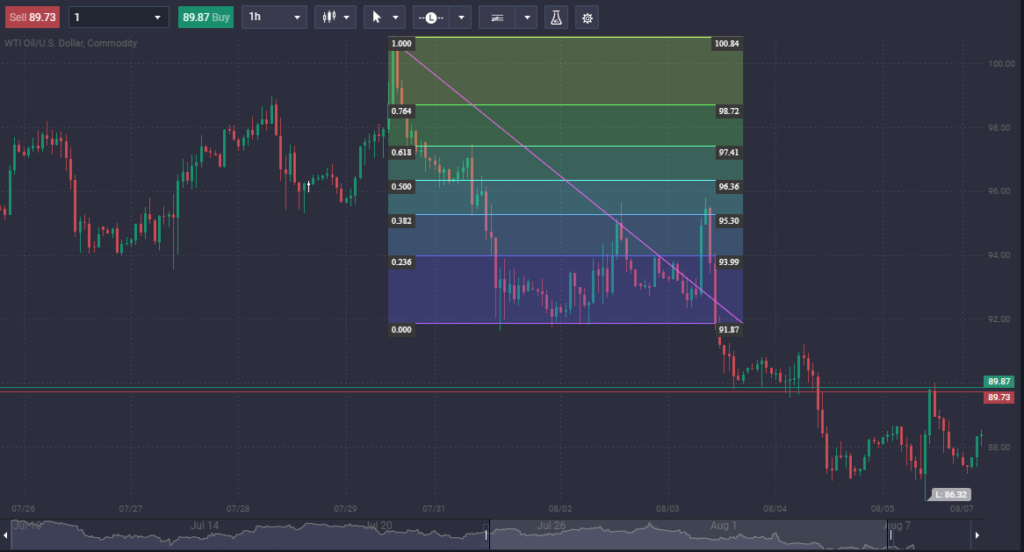This screenshot has height=552, width=1024.
Task: Click the drawing lines tool icon
Action: point(496,17)
